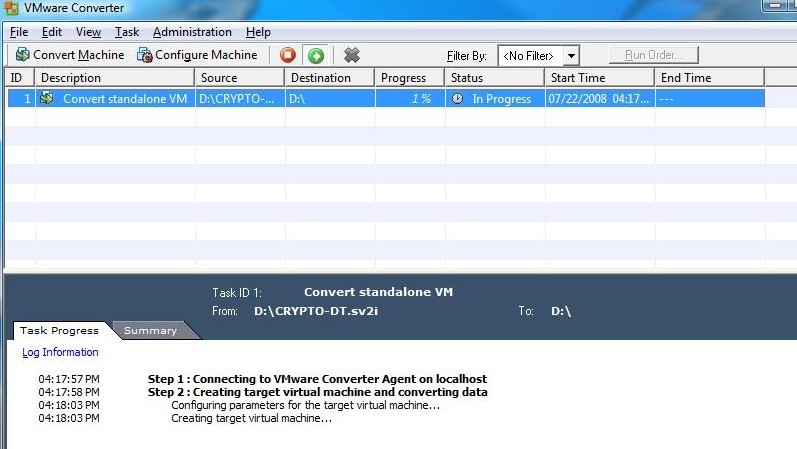Sort by the ID column header

pos(20,78)
